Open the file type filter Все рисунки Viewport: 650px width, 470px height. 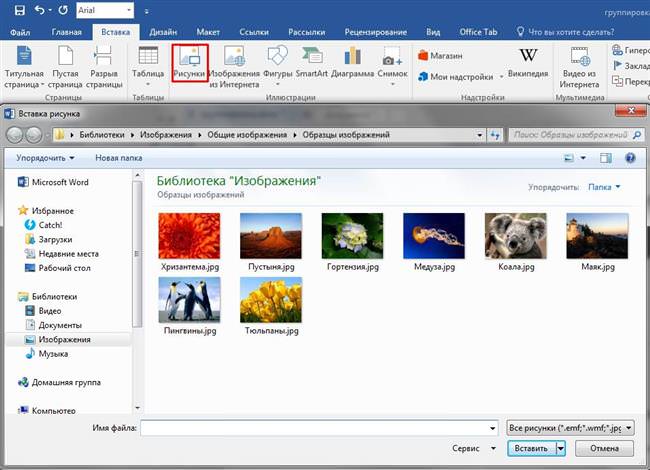coord(571,428)
